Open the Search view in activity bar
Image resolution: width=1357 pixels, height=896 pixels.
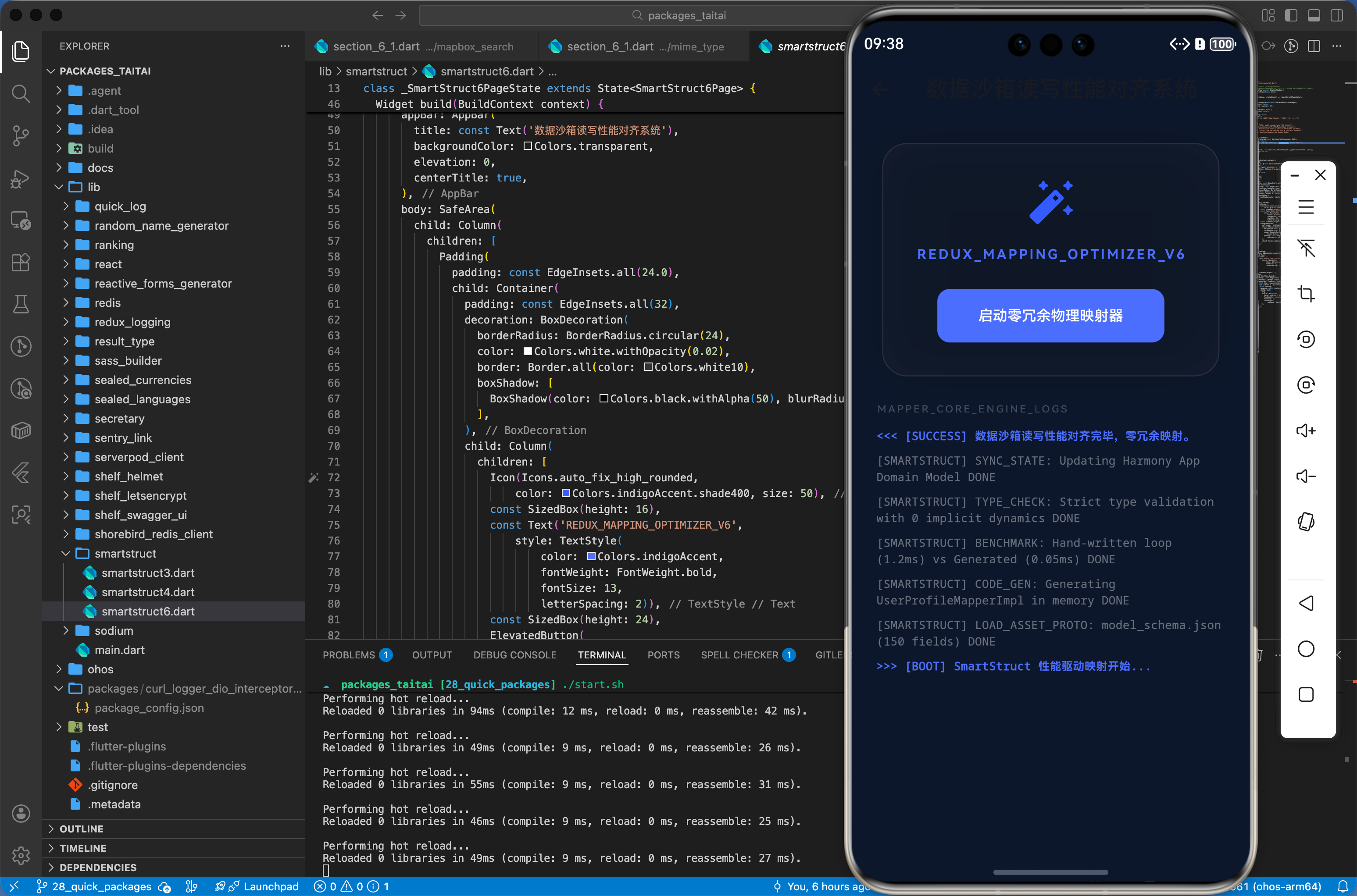click(x=21, y=93)
